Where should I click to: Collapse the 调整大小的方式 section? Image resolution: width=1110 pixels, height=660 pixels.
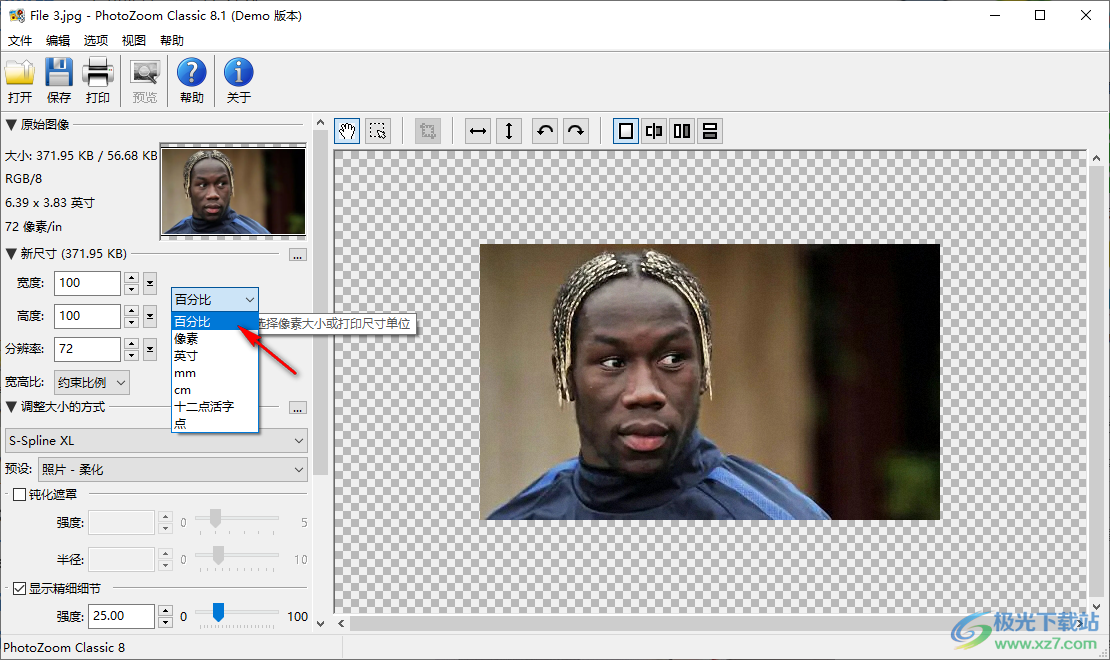[11, 406]
